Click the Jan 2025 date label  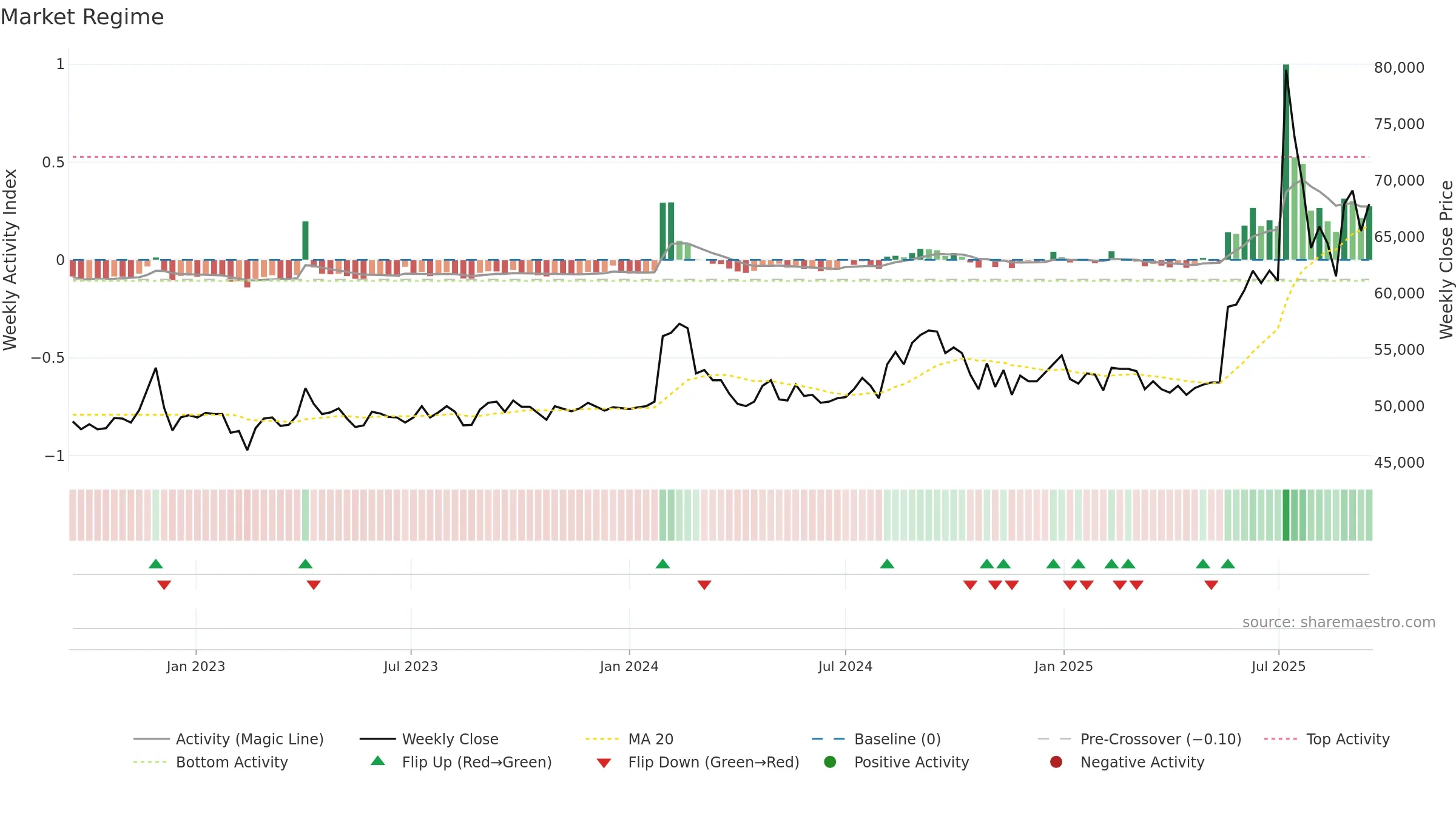click(x=1063, y=666)
